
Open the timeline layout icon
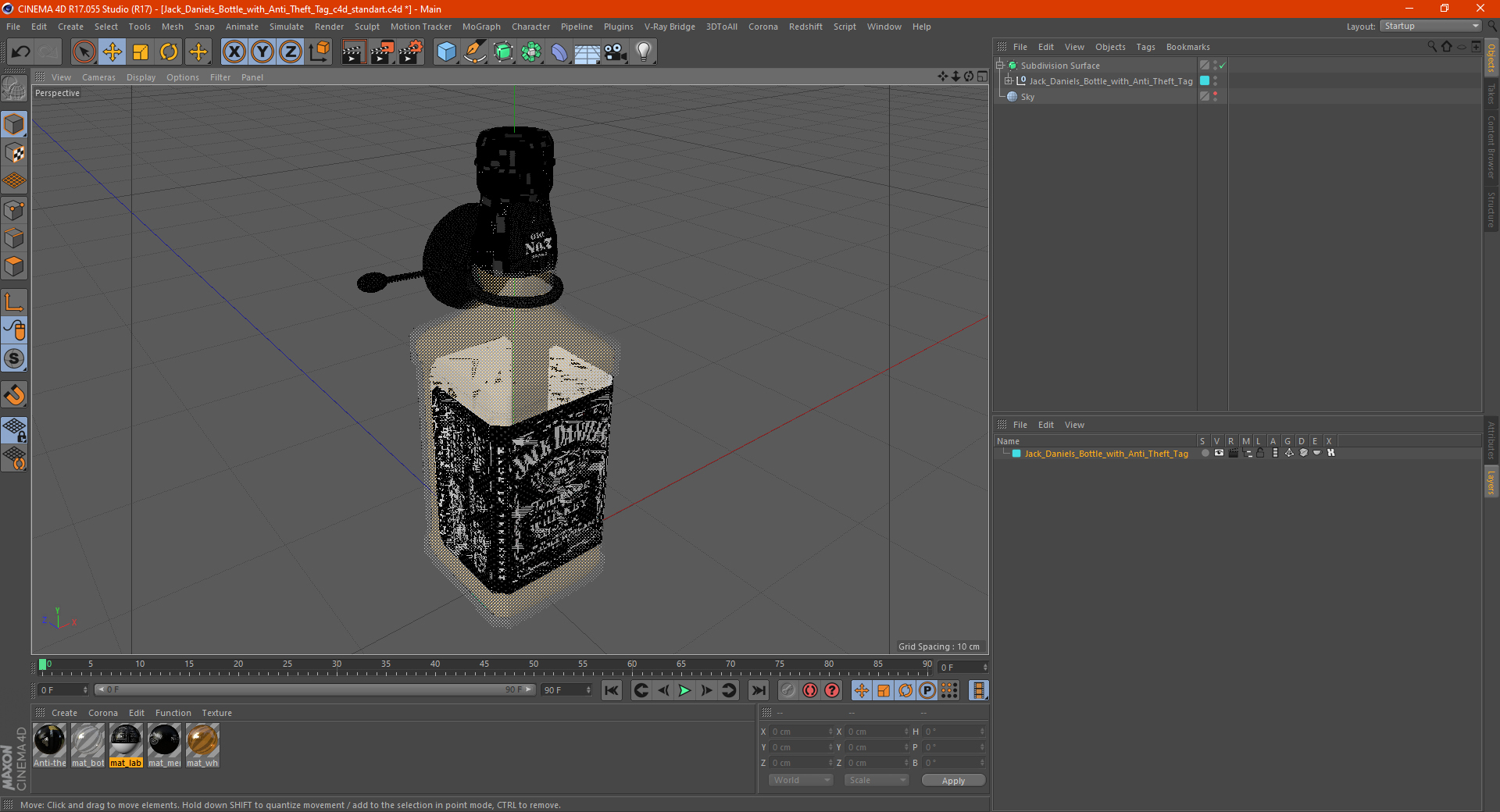pos(978,690)
